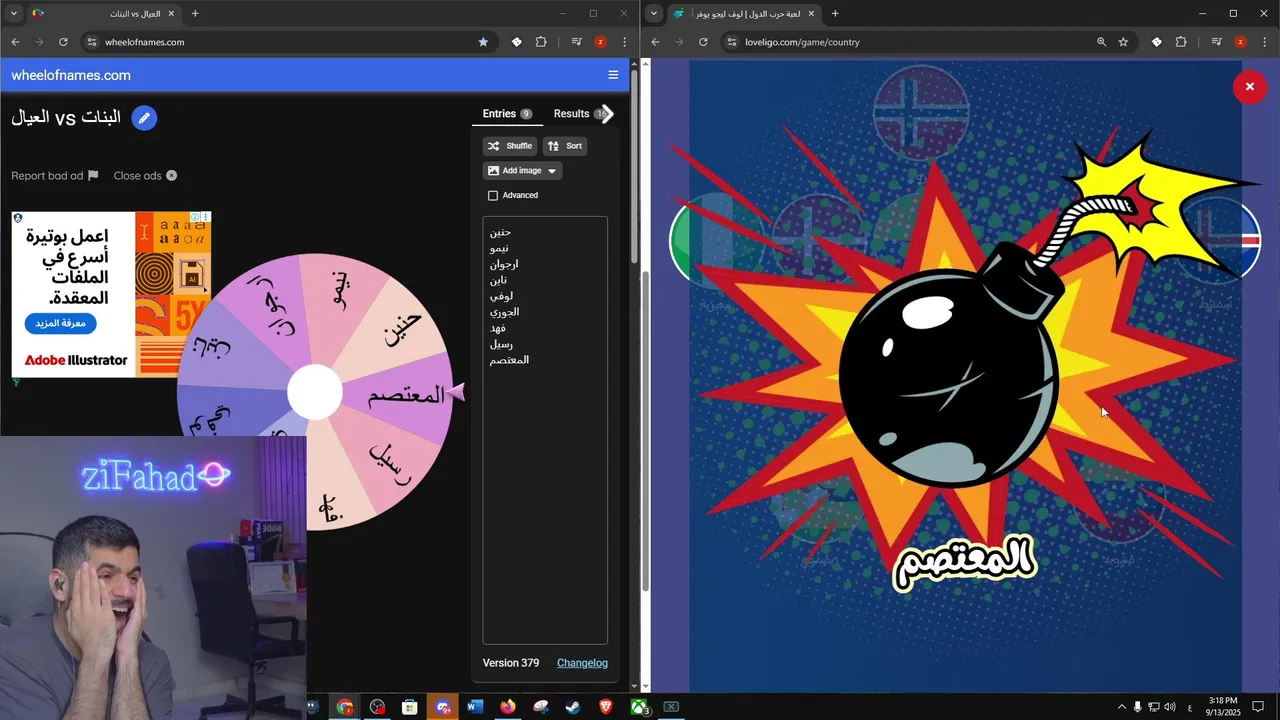The width and height of the screenshot is (1280, 720).
Task: Open Firefox from the taskbar
Action: 508,707
